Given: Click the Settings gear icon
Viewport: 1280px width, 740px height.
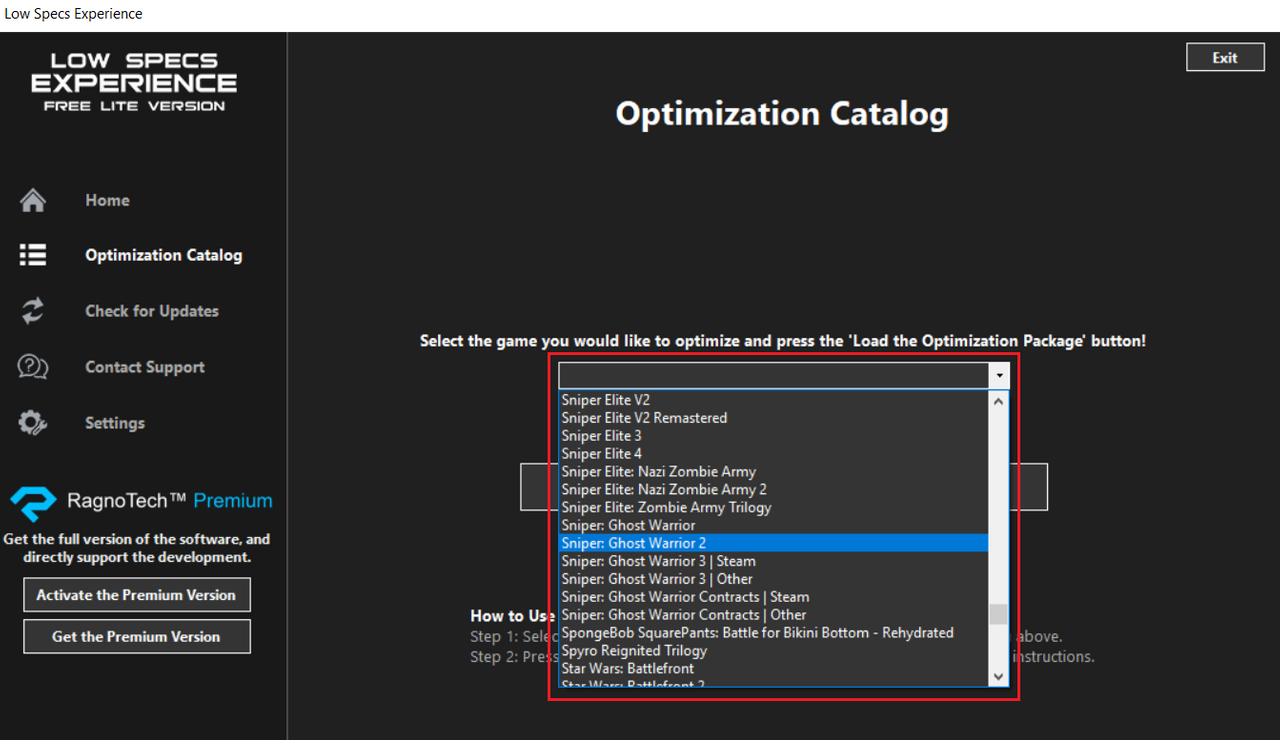Looking at the screenshot, I should 33,423.
